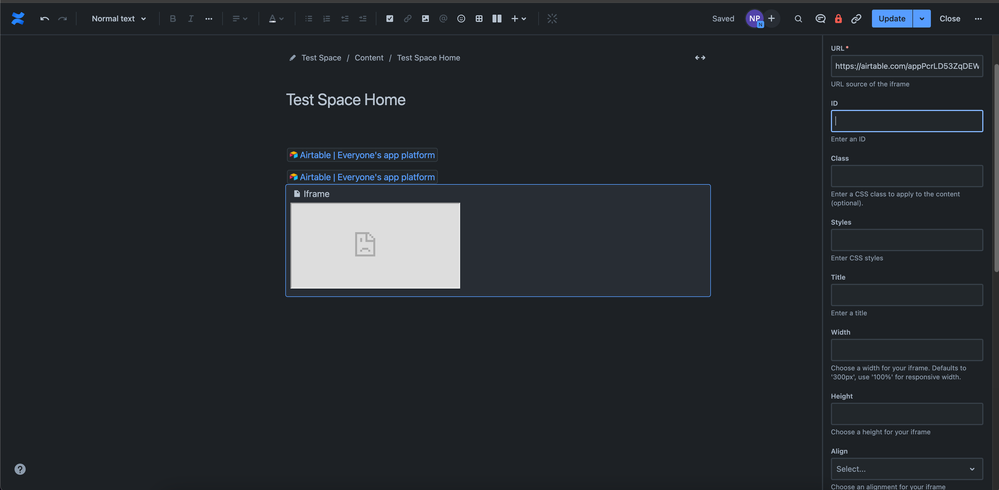999x490 pixels.
Task: Click the Test Space breadcrumb
Action: tap(321, 58)
